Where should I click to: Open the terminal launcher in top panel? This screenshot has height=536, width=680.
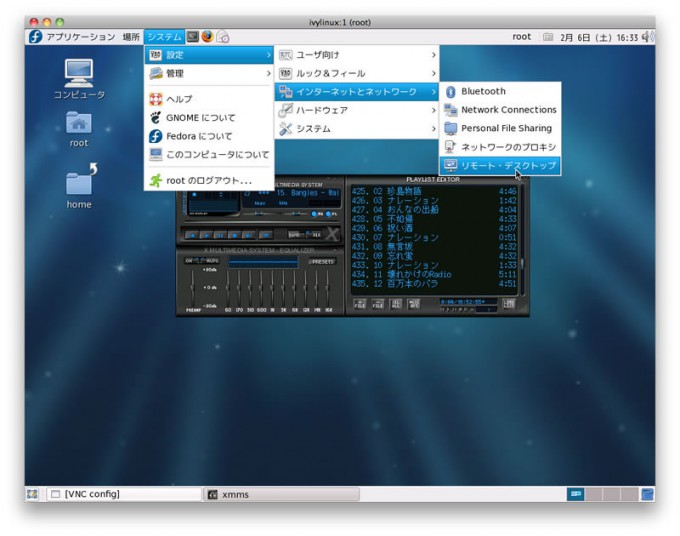click(193, 37)
